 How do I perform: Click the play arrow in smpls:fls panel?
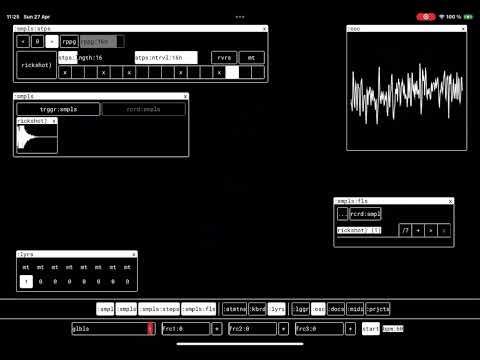click(x=431, y=230)
